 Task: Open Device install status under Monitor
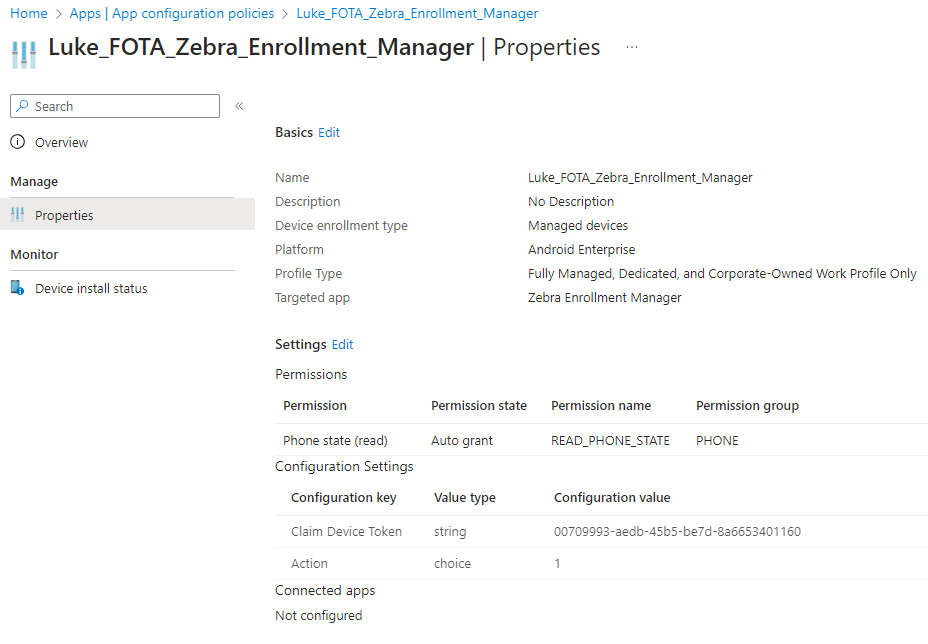coord(91,288)
